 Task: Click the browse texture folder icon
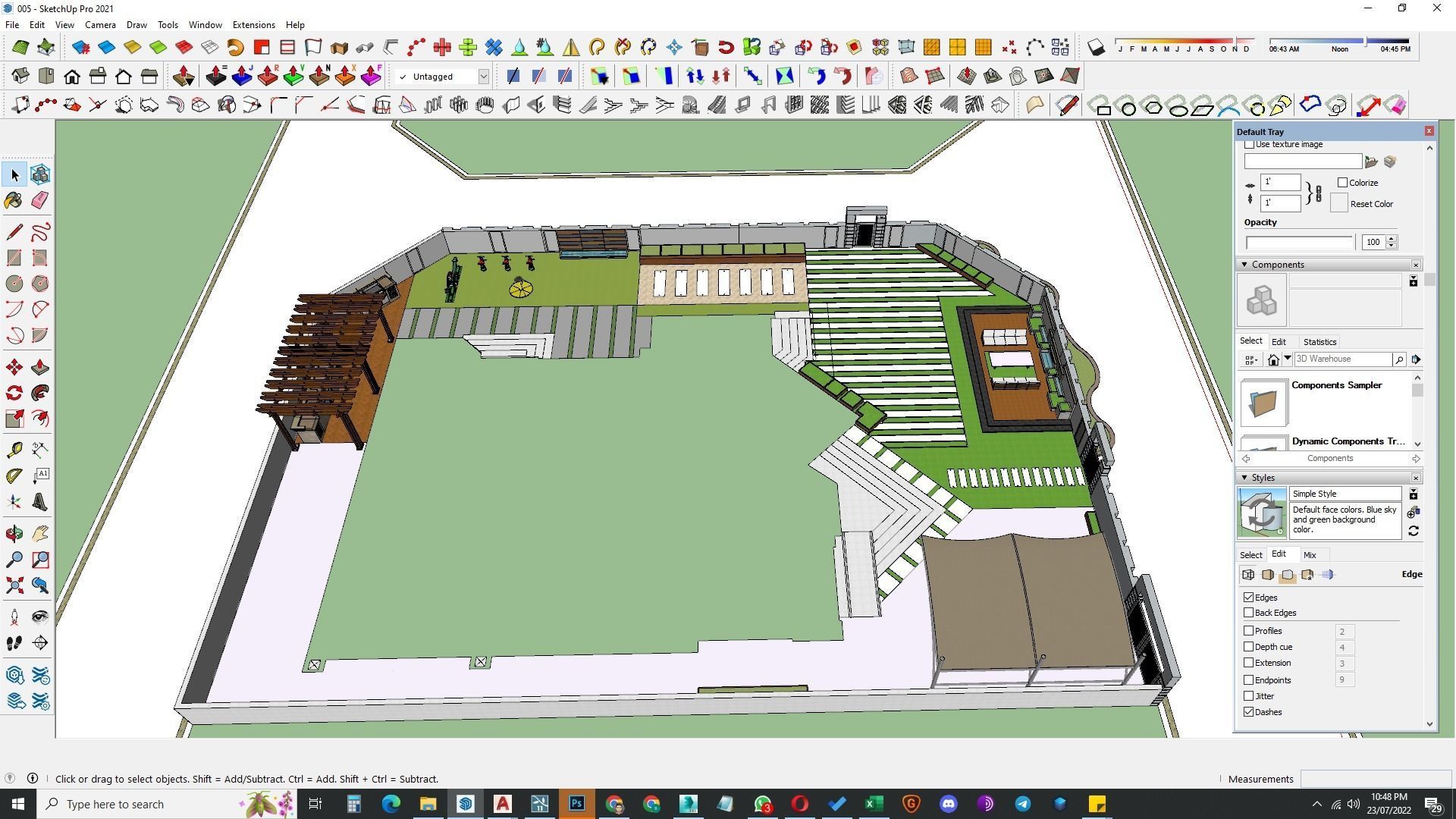(1371, 162)
